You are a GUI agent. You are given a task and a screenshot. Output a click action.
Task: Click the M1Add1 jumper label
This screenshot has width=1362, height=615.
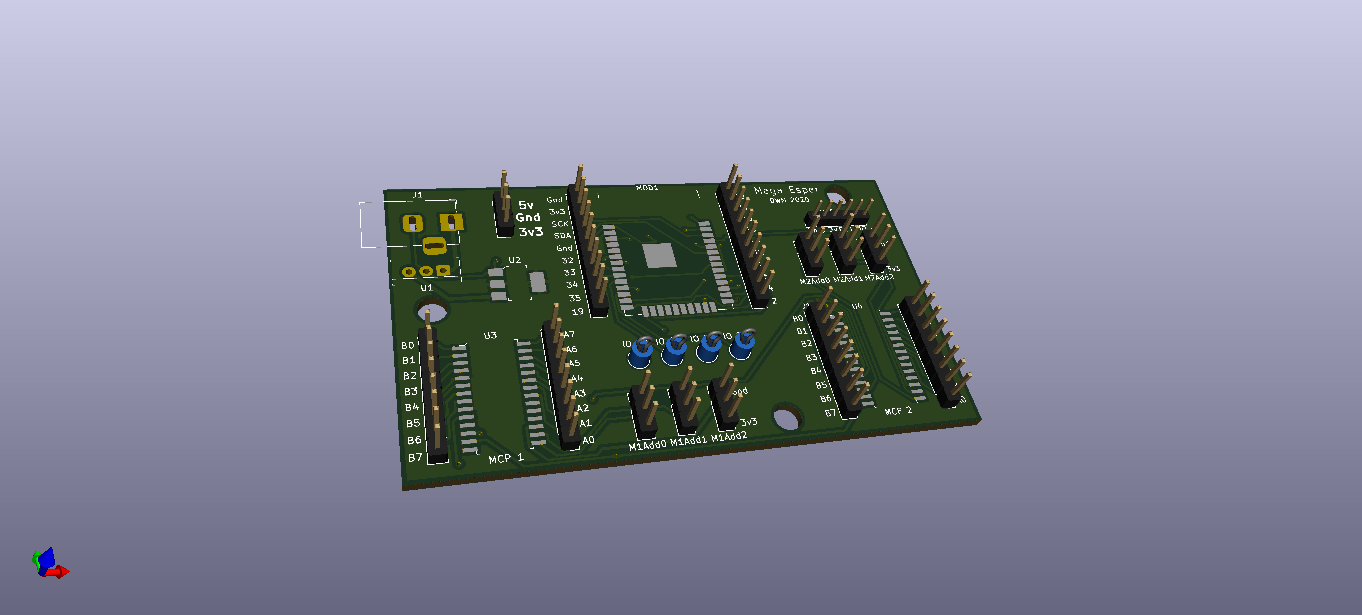(x=689, y=441)
